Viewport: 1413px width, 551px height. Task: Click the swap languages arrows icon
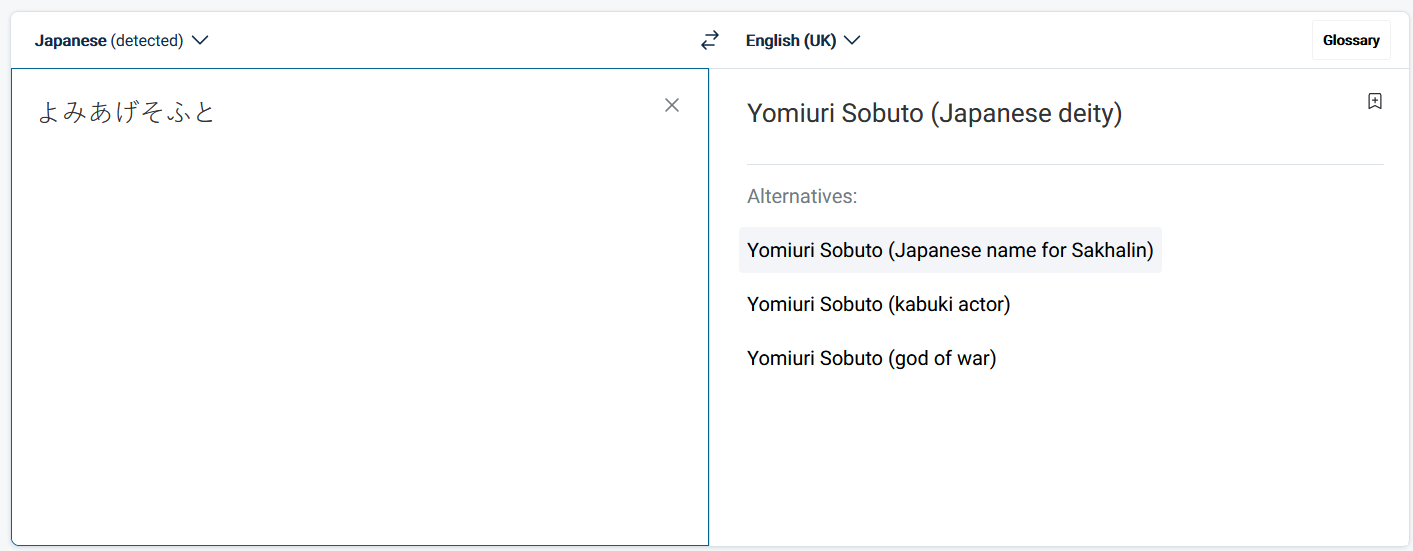click(709, 40)
